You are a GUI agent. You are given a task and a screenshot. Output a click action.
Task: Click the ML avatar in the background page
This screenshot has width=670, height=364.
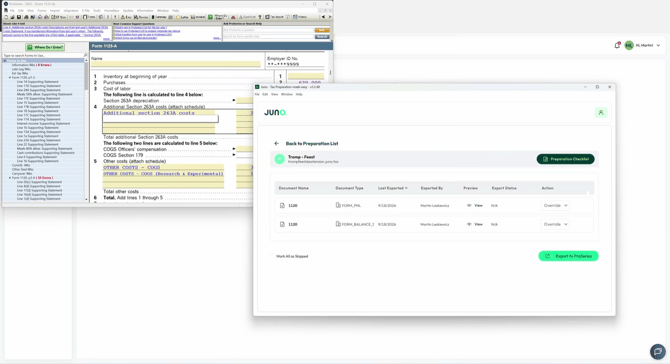pos(629,45)
